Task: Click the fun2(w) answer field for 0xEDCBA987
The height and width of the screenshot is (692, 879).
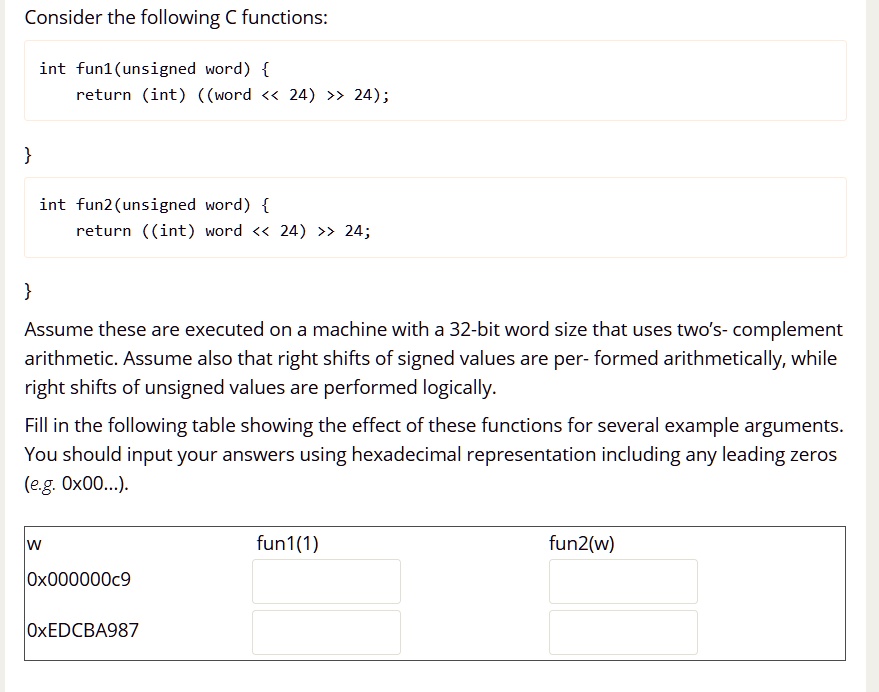Action: click(622, 631)
